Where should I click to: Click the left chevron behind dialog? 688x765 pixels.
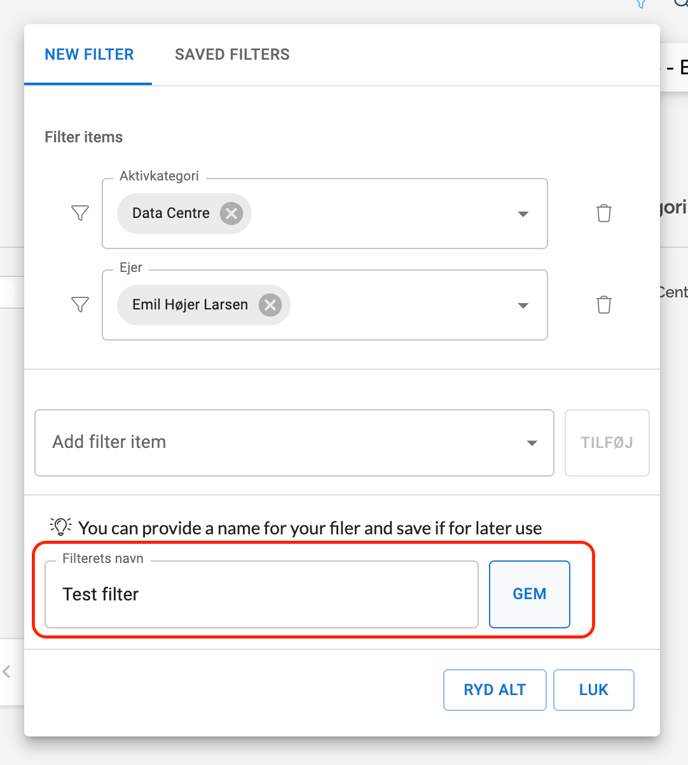click(7, 672)
